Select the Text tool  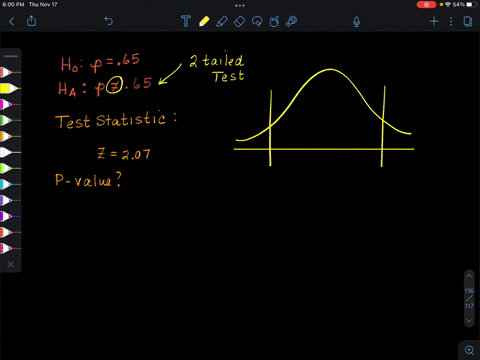pos(186,21)
